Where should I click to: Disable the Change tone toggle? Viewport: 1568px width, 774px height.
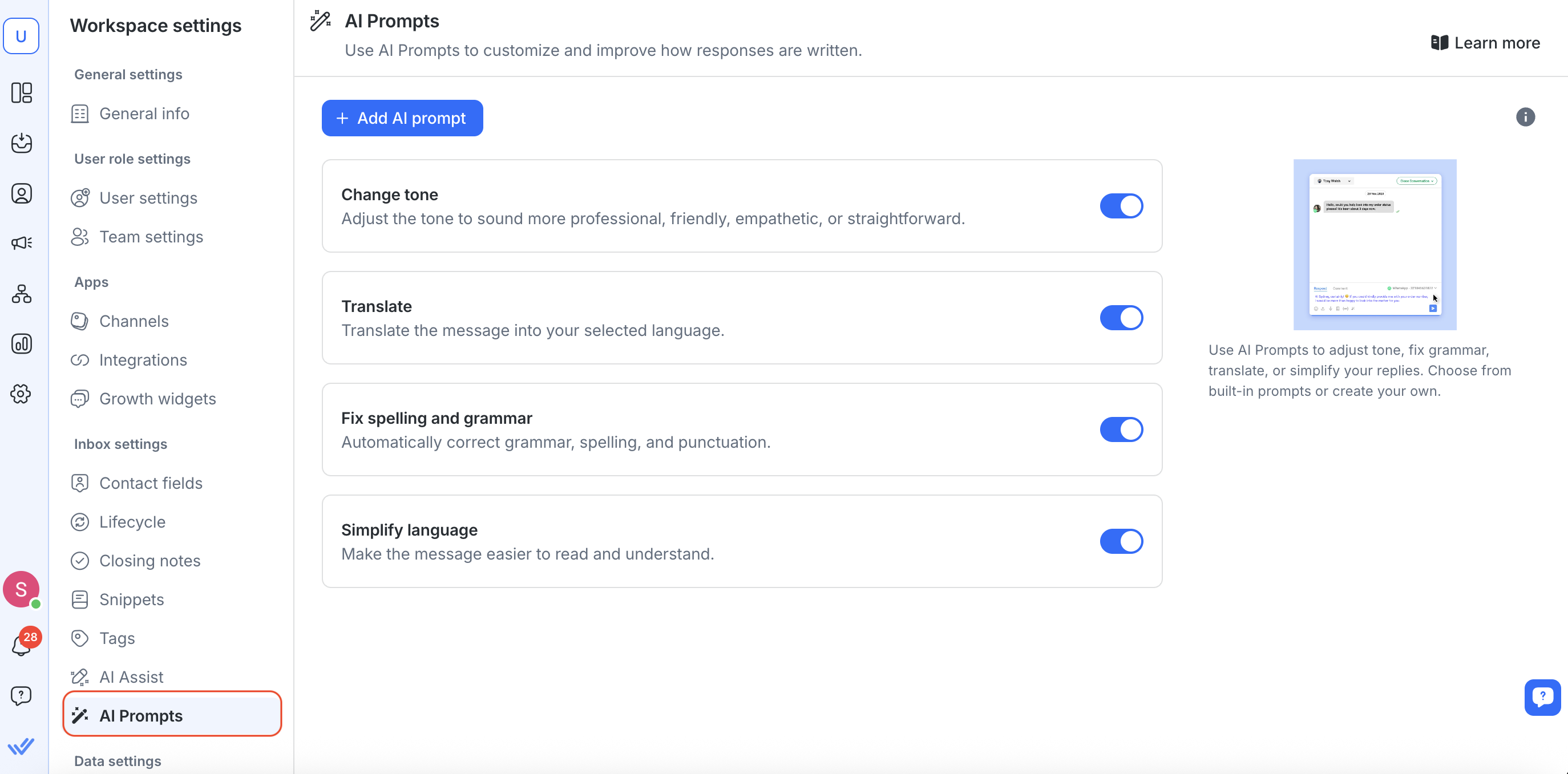[1121, 206]
